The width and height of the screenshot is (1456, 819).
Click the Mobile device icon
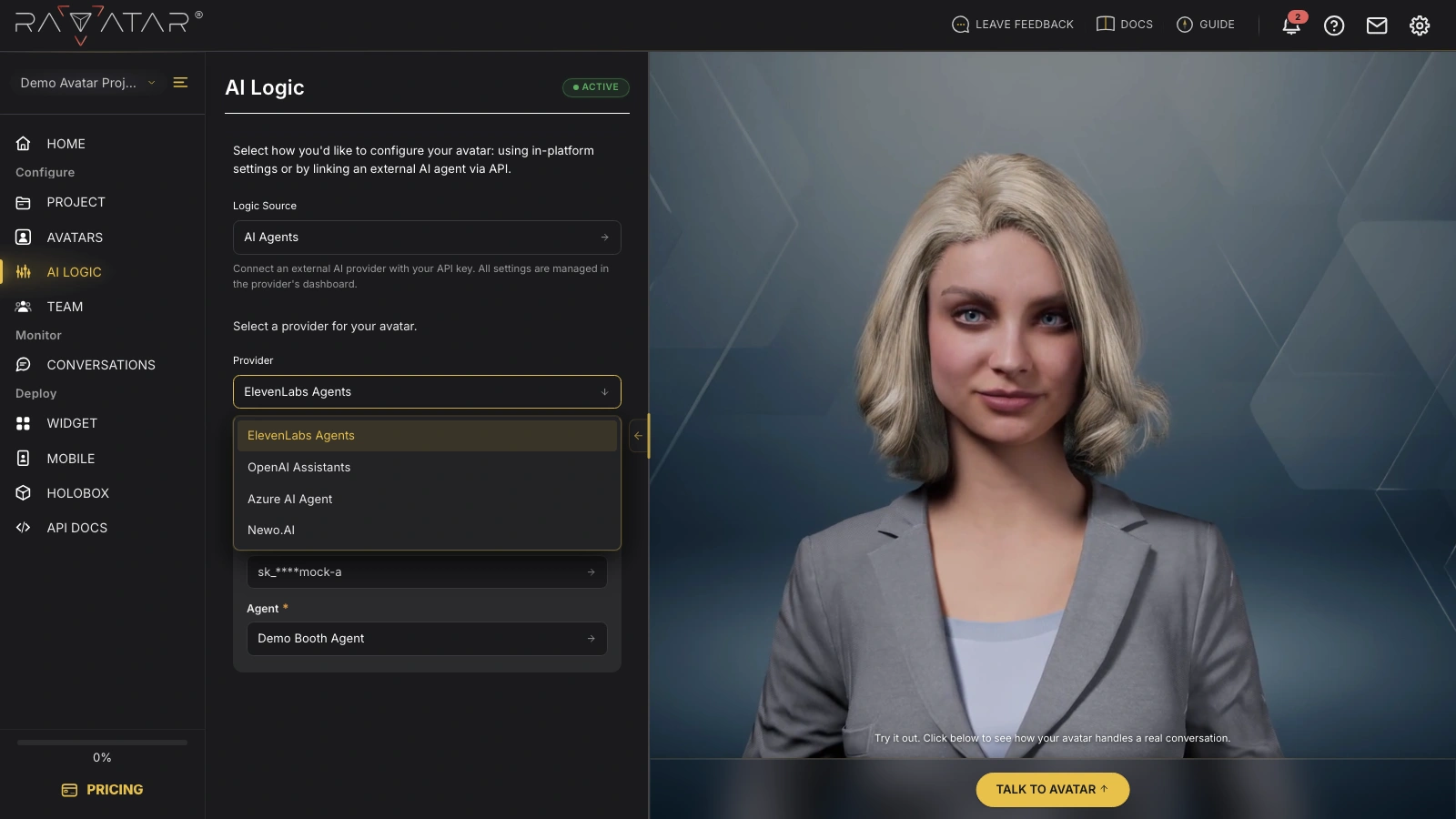coord(24,459)
